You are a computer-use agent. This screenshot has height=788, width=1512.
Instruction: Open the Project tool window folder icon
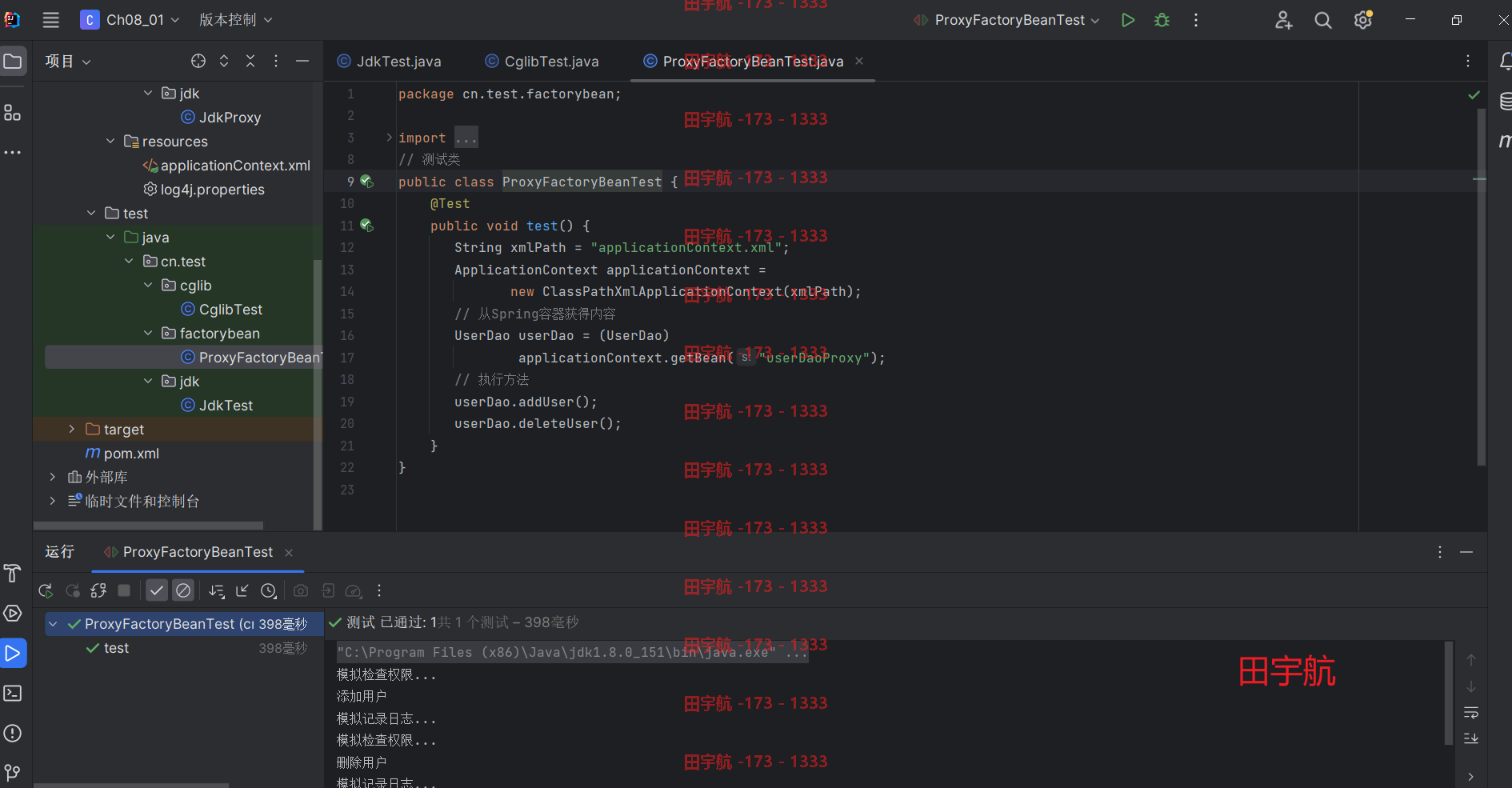13,61
